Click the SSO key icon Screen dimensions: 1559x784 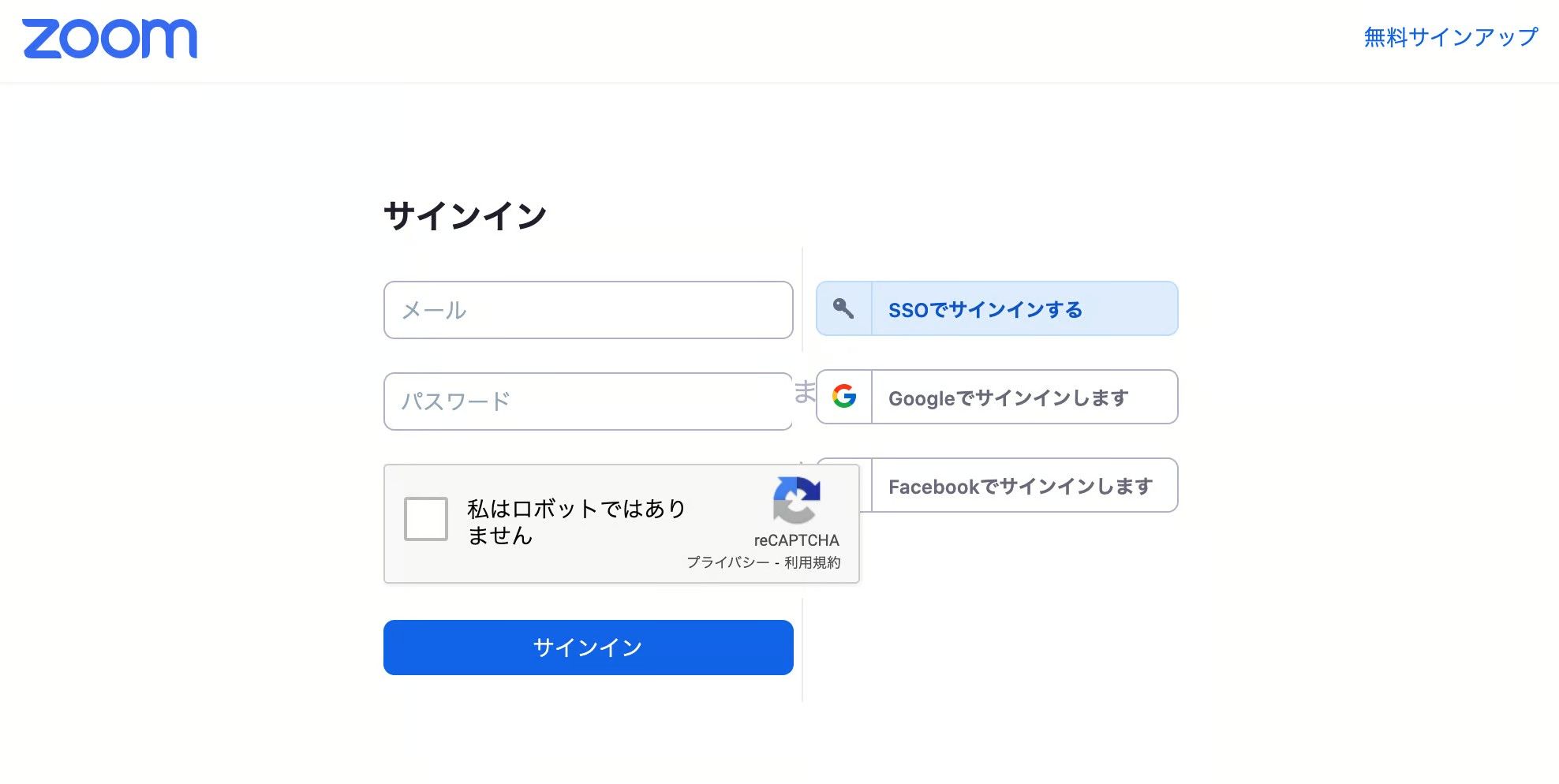[843, 308]
